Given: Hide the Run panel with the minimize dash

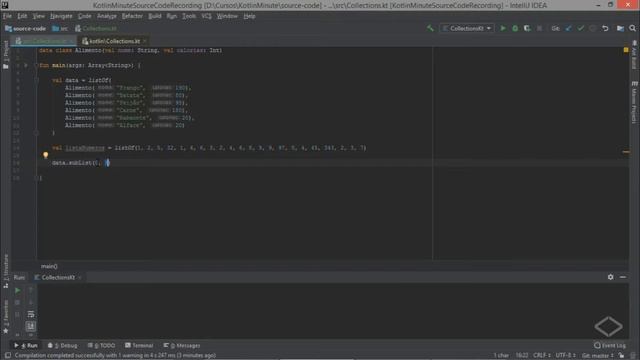Looking at the screenshot, I should pos(623,277).
